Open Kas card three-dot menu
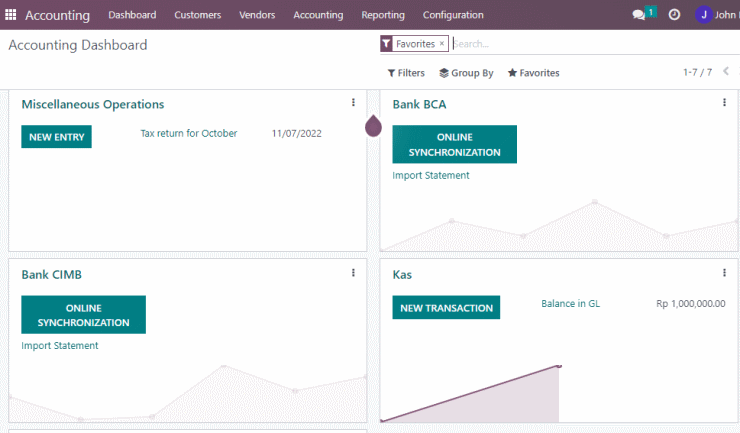This screenshot has height=433, width=740. pos(724,273)
